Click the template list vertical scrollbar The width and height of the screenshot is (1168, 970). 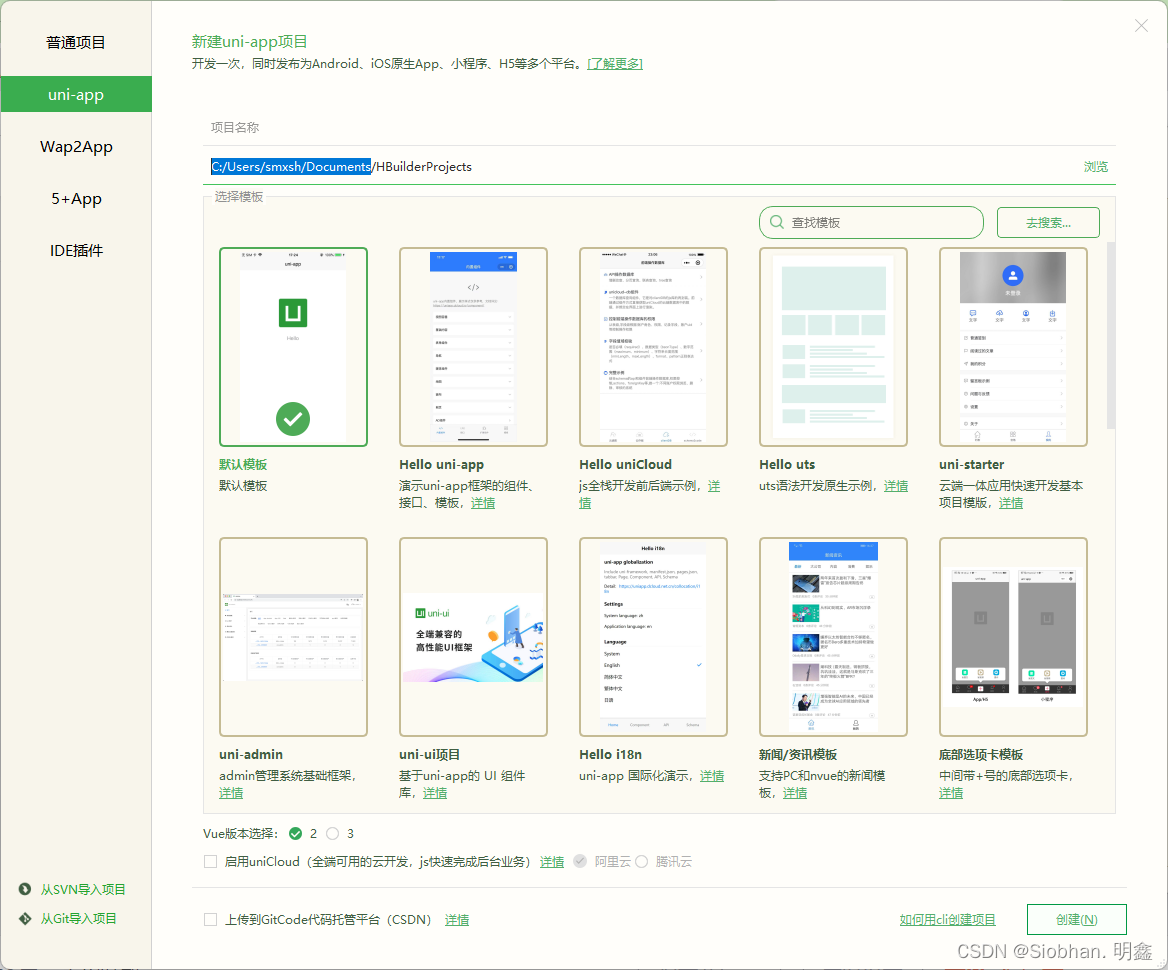point(1111,335)
